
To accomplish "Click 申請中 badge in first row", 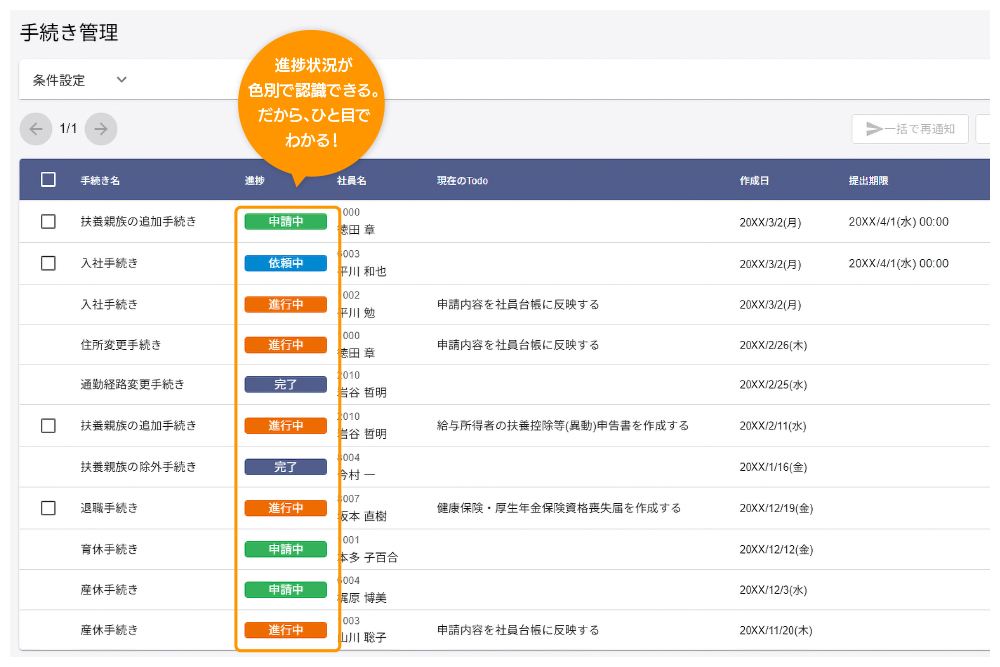I will click(x=286, y=221).
